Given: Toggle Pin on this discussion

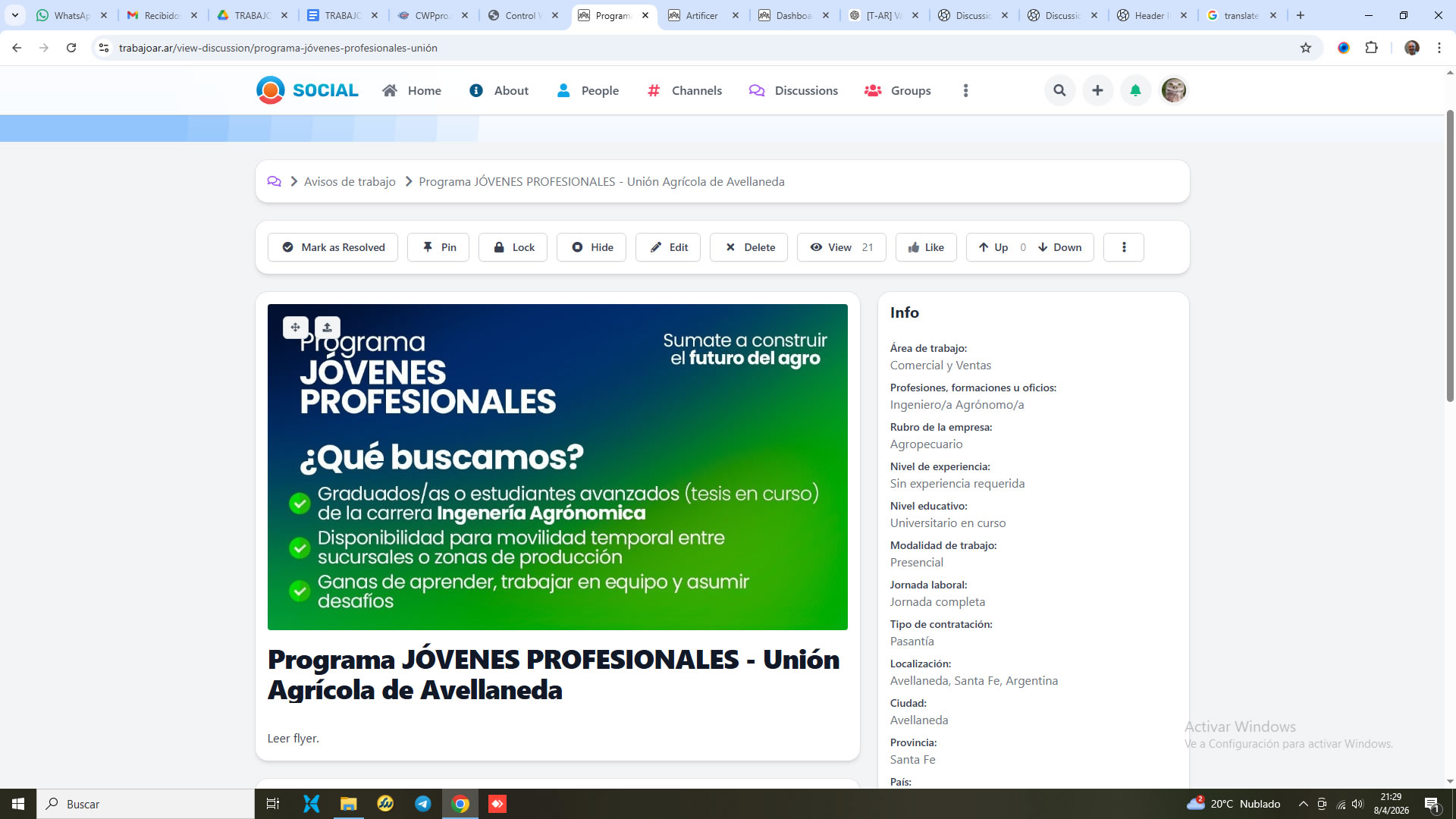Looking at the screenshot, I should (x=438, y=247).
